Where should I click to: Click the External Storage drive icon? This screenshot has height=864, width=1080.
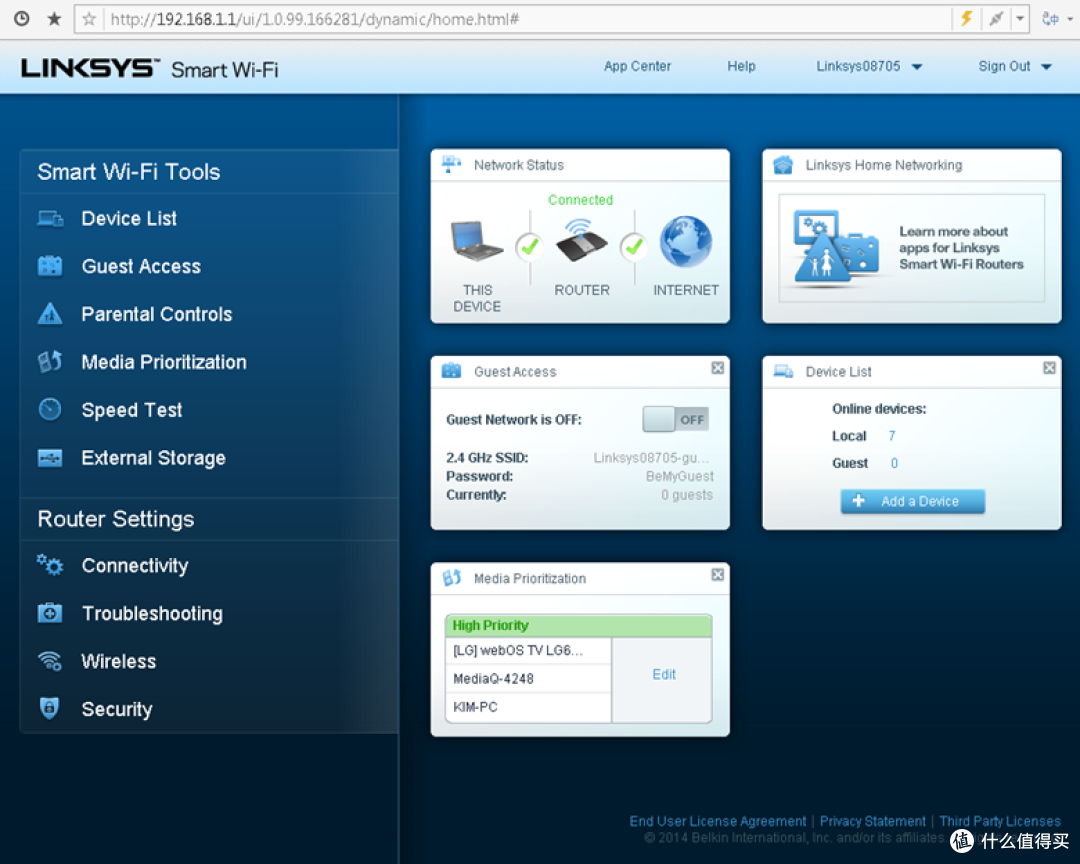50,457
